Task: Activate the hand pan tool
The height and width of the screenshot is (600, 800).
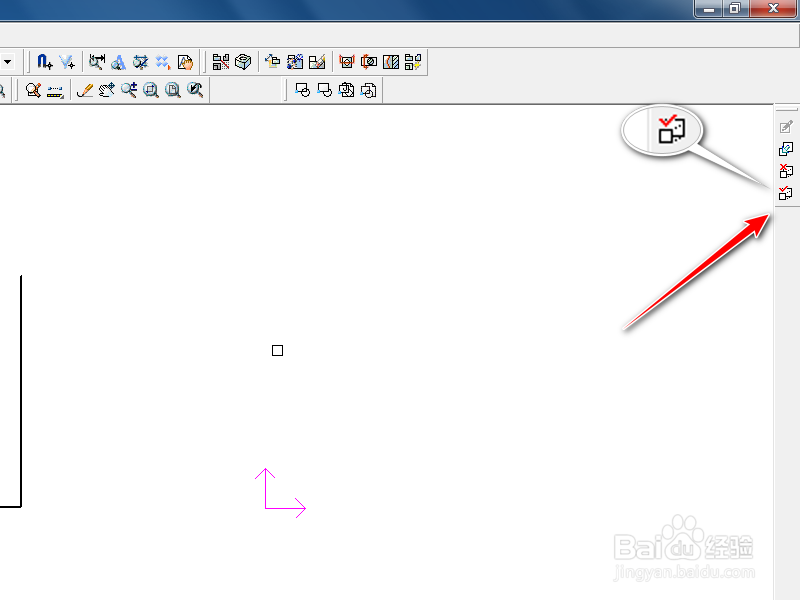Action: (107, 90)
